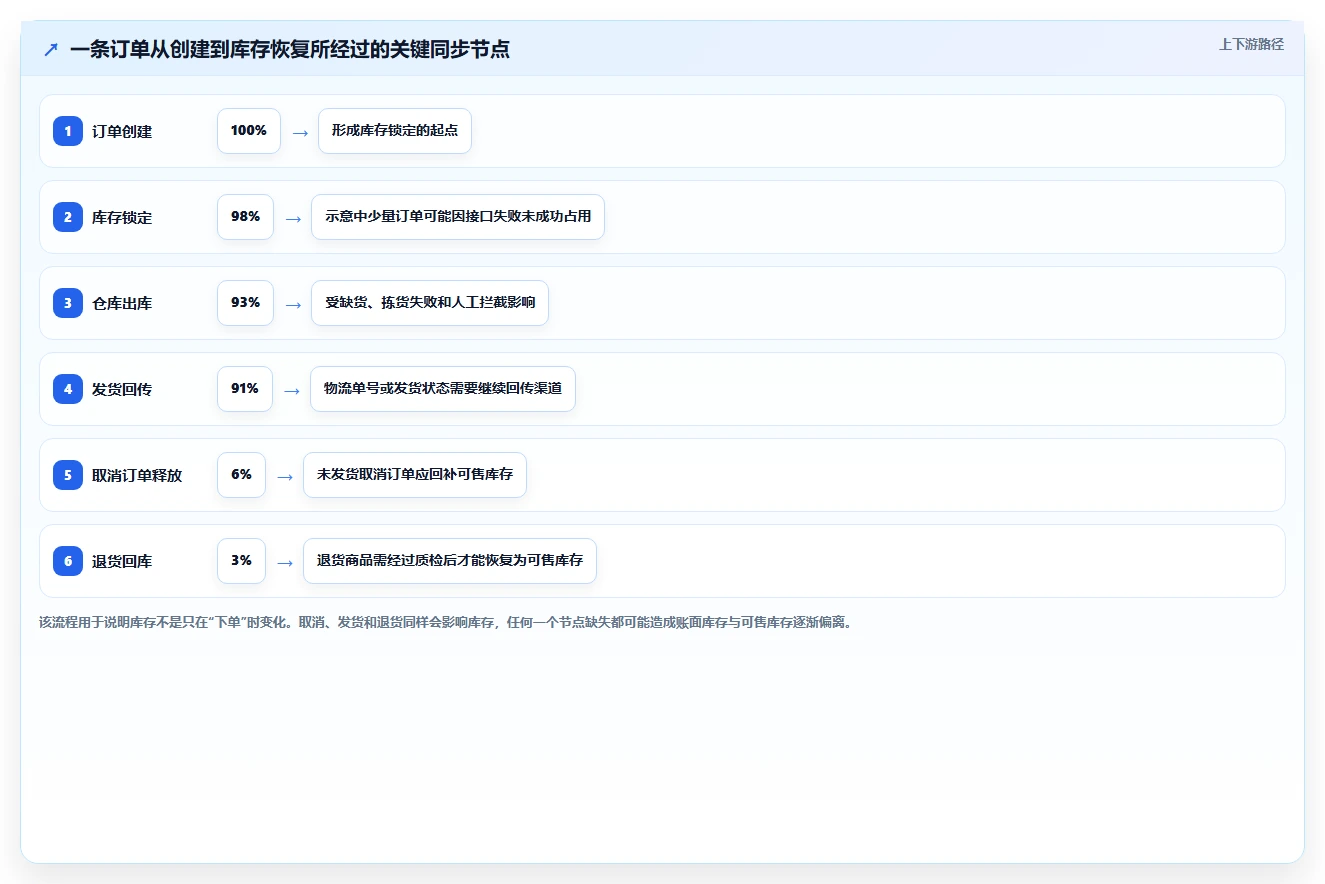
Task: Click the 退货回库 step label
Action: [122, 561]
